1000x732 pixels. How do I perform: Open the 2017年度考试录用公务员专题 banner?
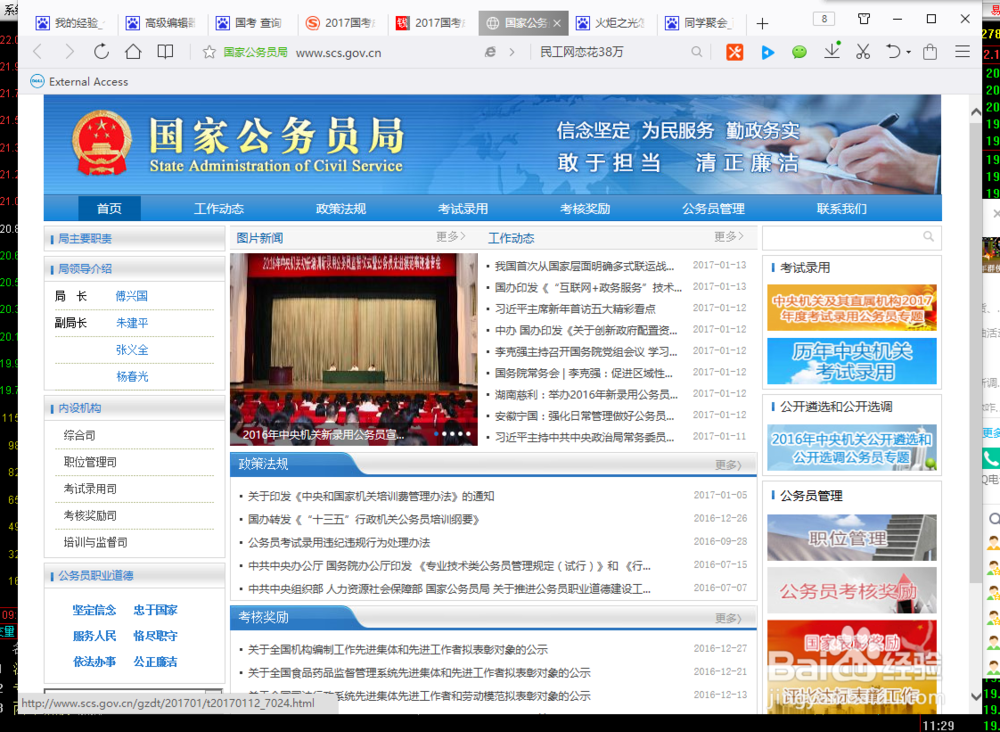click(x=851, y=307)
